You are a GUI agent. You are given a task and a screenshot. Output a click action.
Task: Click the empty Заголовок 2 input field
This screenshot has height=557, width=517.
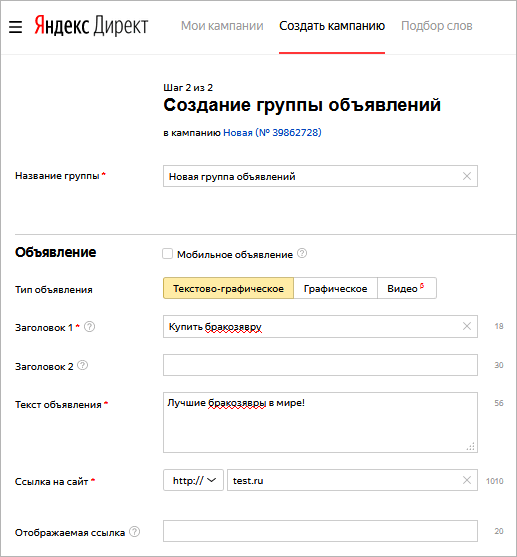click(x=320, y=365)
